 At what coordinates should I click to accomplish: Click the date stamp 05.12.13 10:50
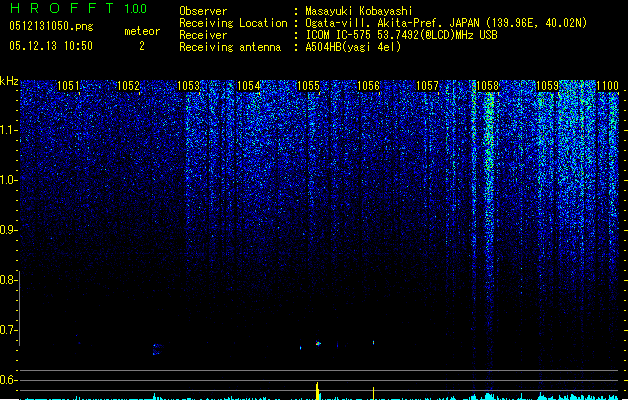pyautogui.click(x=51, y=46)
